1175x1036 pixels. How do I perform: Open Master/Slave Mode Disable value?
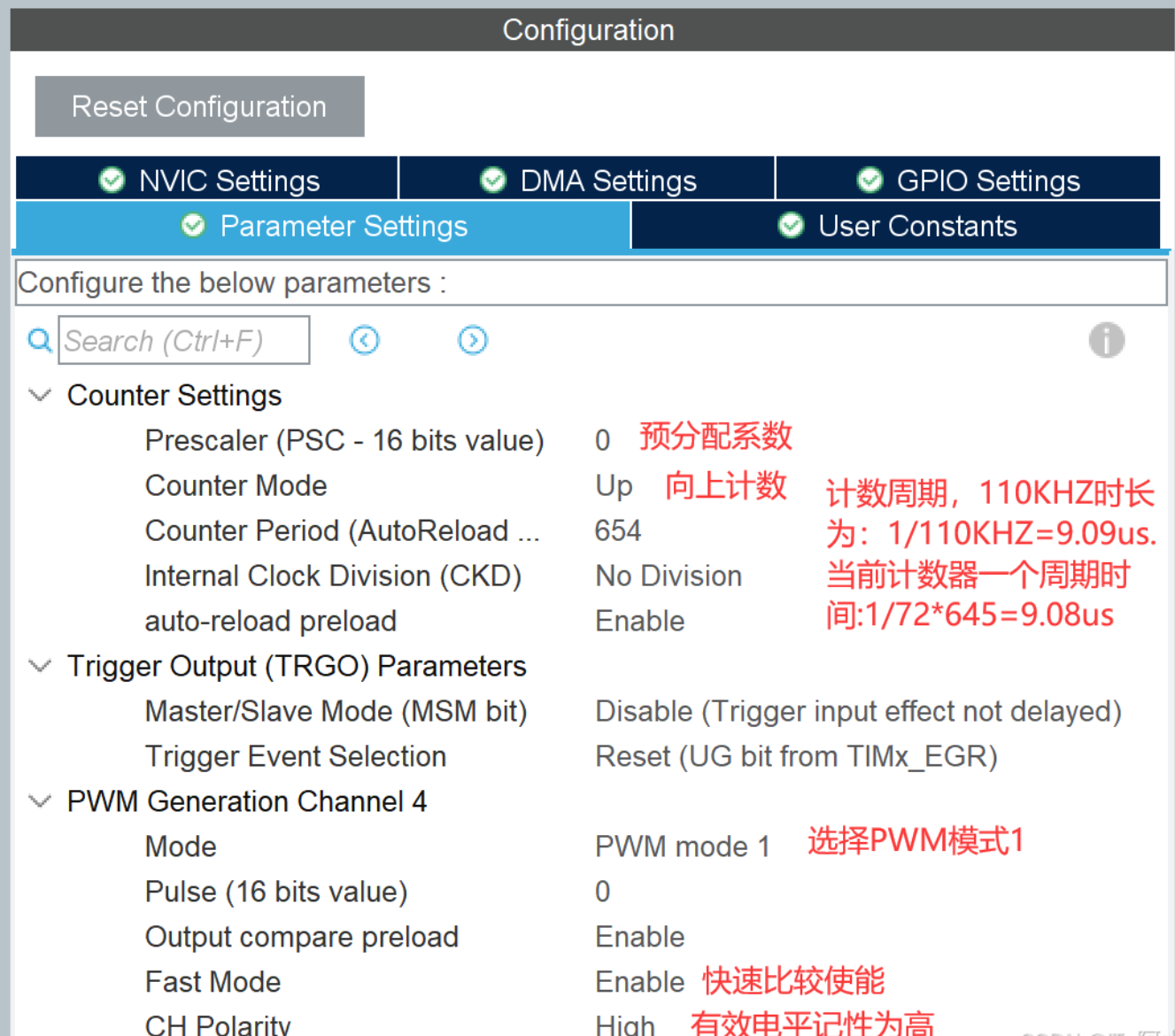[859, 711]
